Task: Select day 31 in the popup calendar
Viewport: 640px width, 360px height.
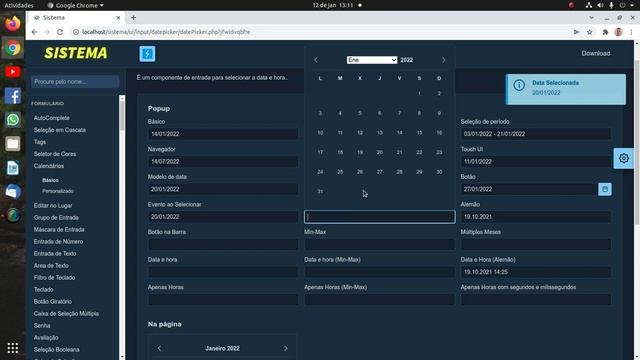Action: [320, 191]
